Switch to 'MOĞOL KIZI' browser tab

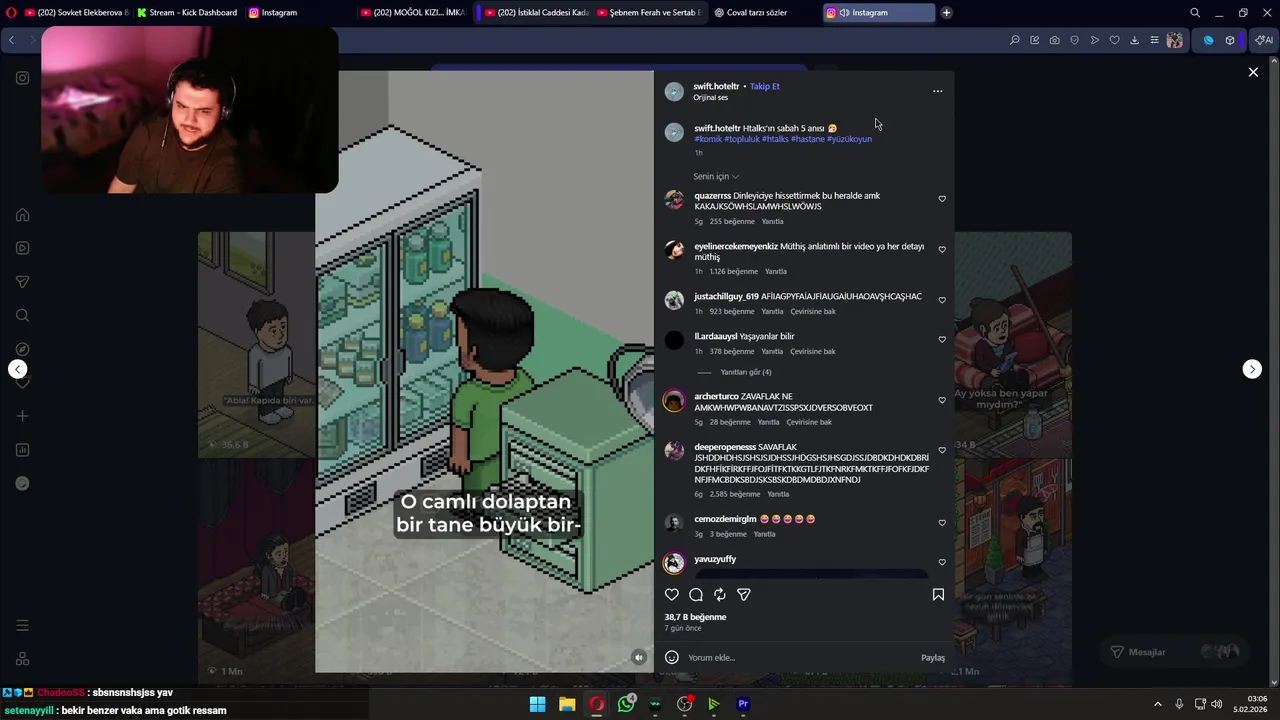tap(412, 13)
